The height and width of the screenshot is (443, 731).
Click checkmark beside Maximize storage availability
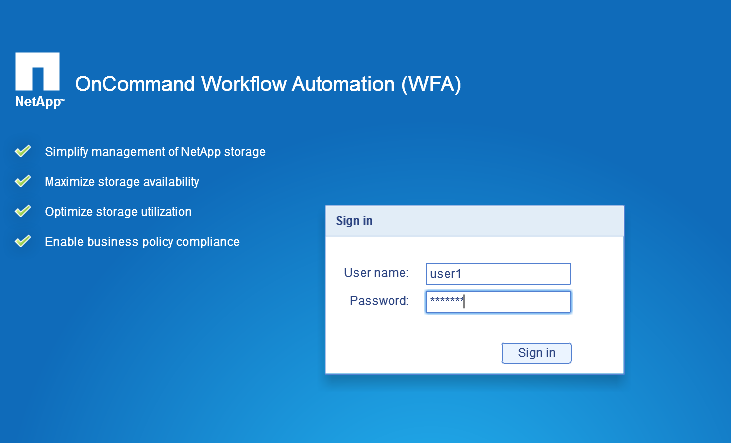point(23,182)
